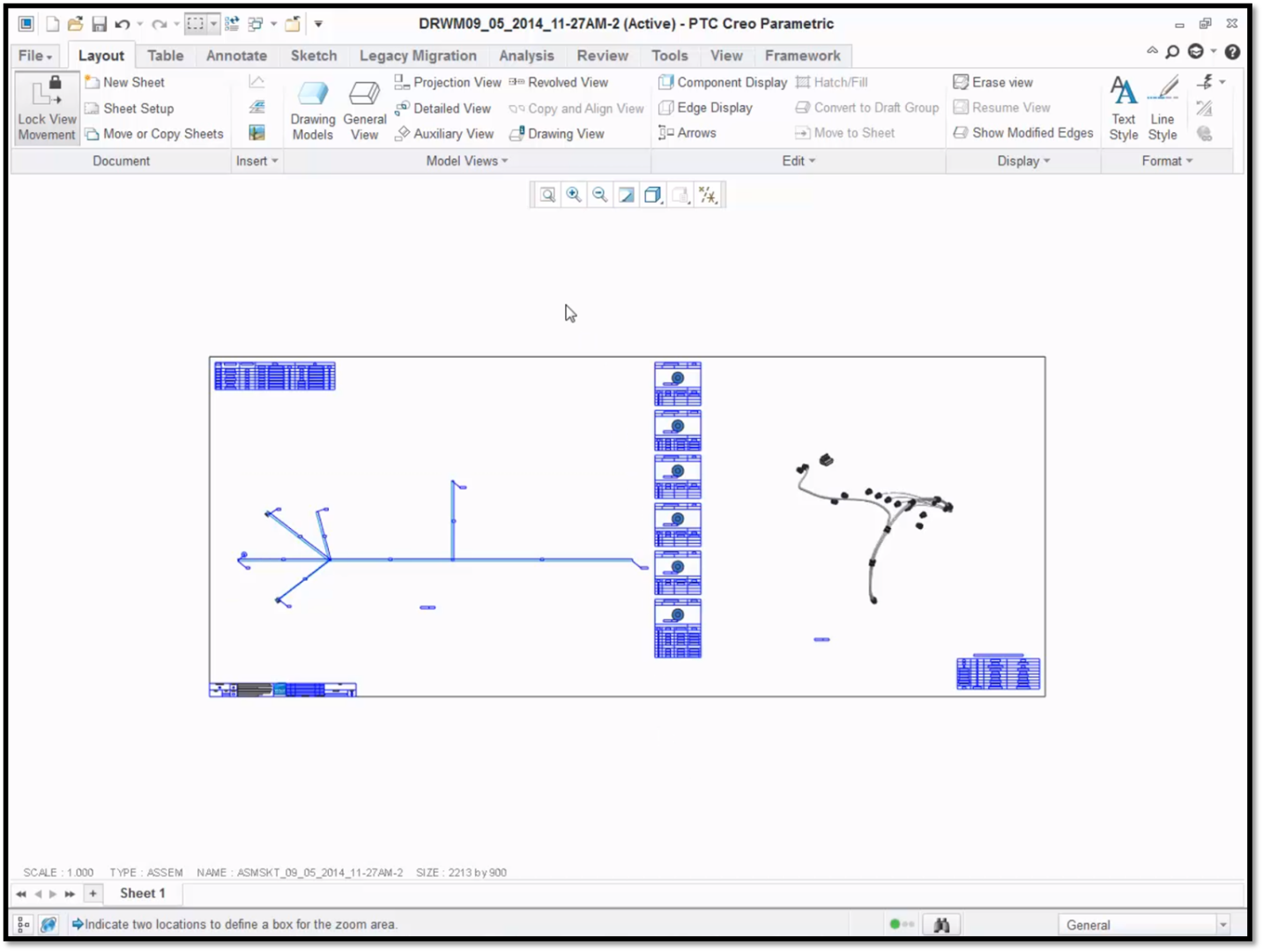Switch to the View tab
This screenshot has width=1263, height=952.
[x=726, y=56]
